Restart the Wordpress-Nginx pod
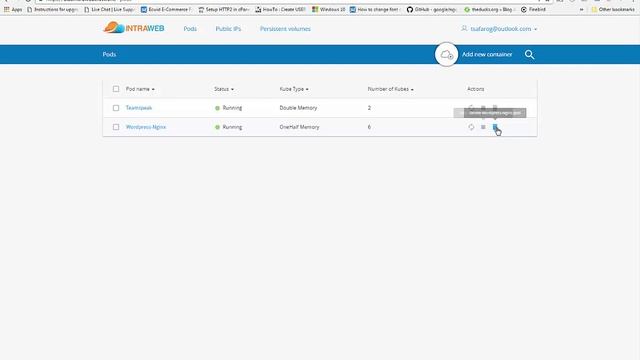640x360 pixels. pyautogui.click(x=471, y=127)
